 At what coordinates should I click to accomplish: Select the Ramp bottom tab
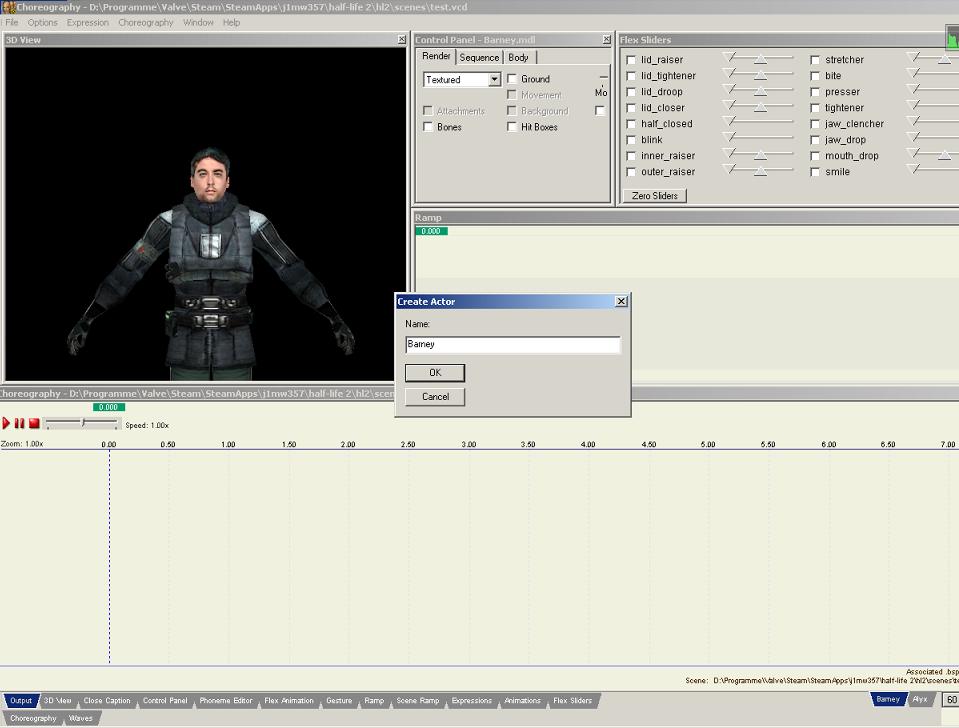click(374, 700)
